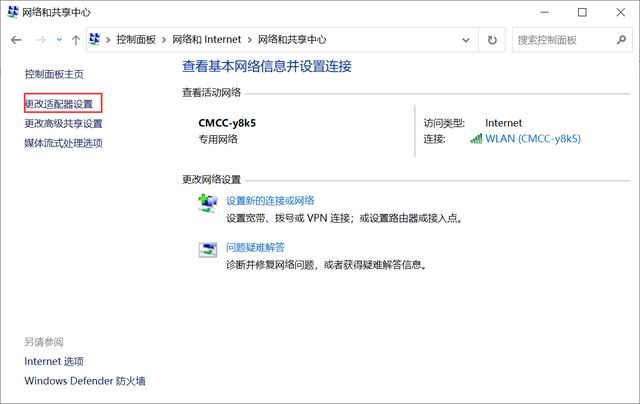Click the 问题疑难解答 troubleshooter icon

point(207,249)
